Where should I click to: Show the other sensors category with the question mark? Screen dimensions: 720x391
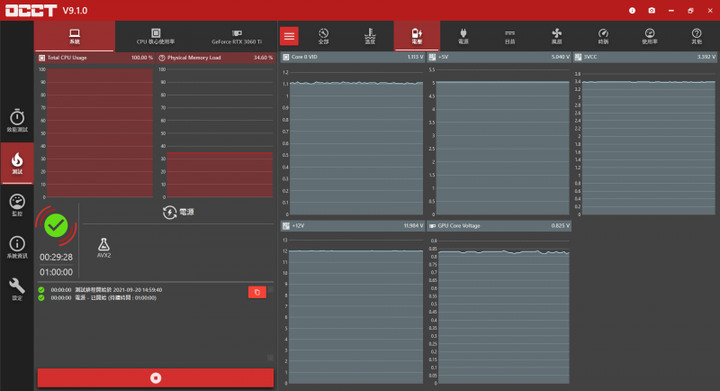coord(697,36)
